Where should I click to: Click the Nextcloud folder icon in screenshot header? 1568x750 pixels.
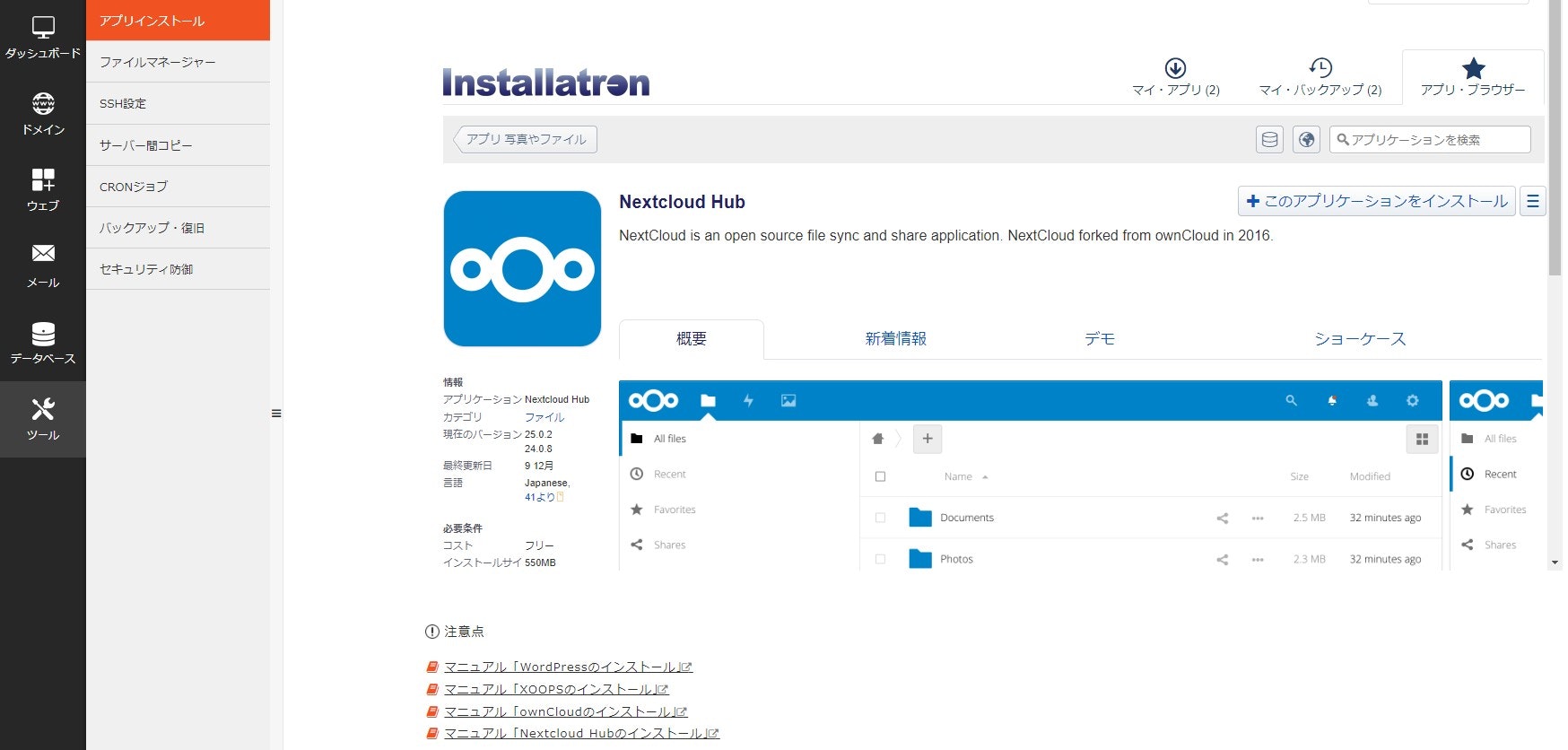pyautogui.click(x=708, y=401)
